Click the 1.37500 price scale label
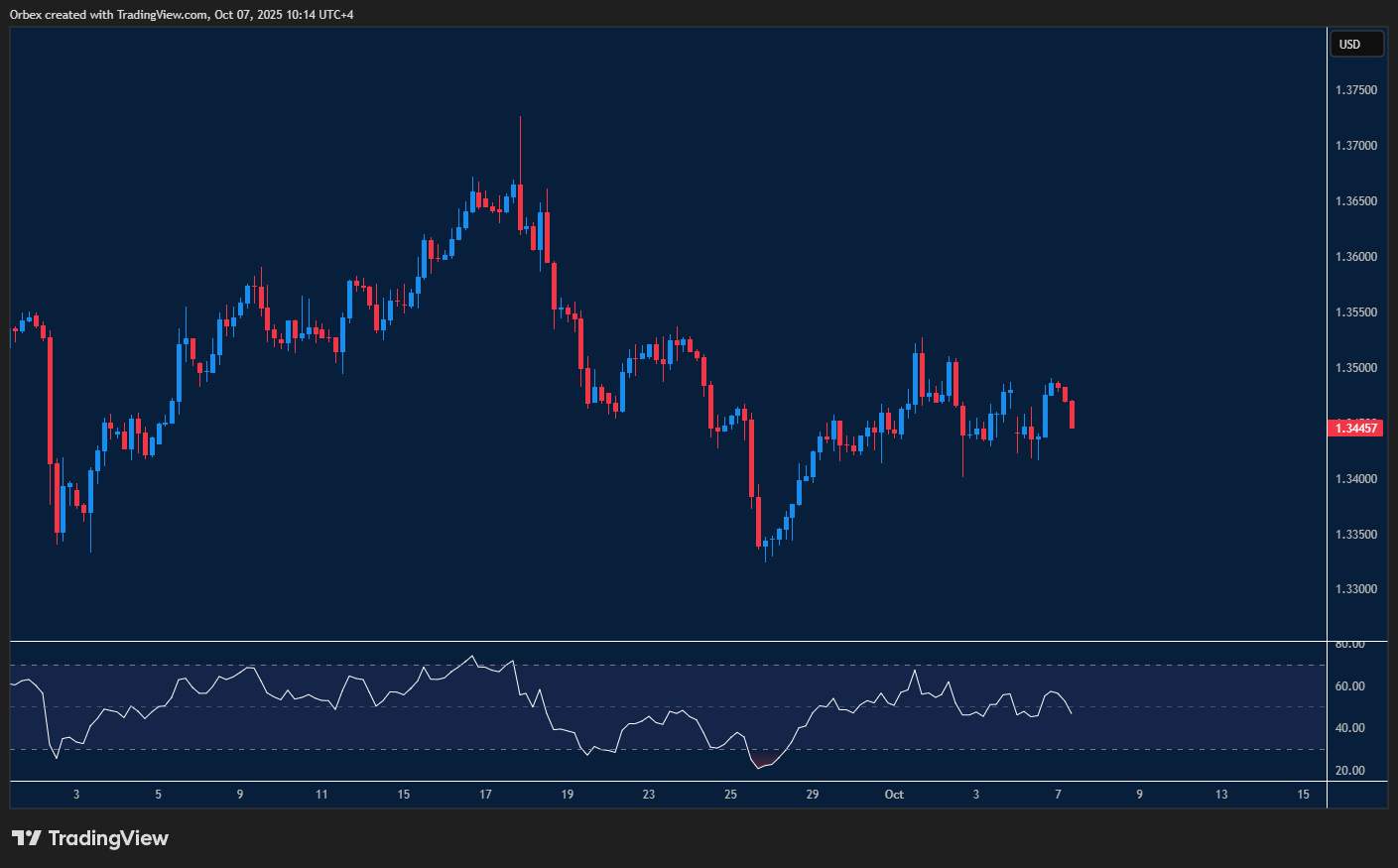The height and width of the screenshot is (868, 1398). 1355,90
